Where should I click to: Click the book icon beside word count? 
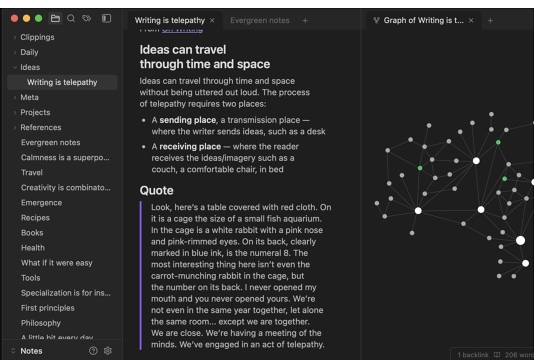pyautogui.click(x=497, y=355)
